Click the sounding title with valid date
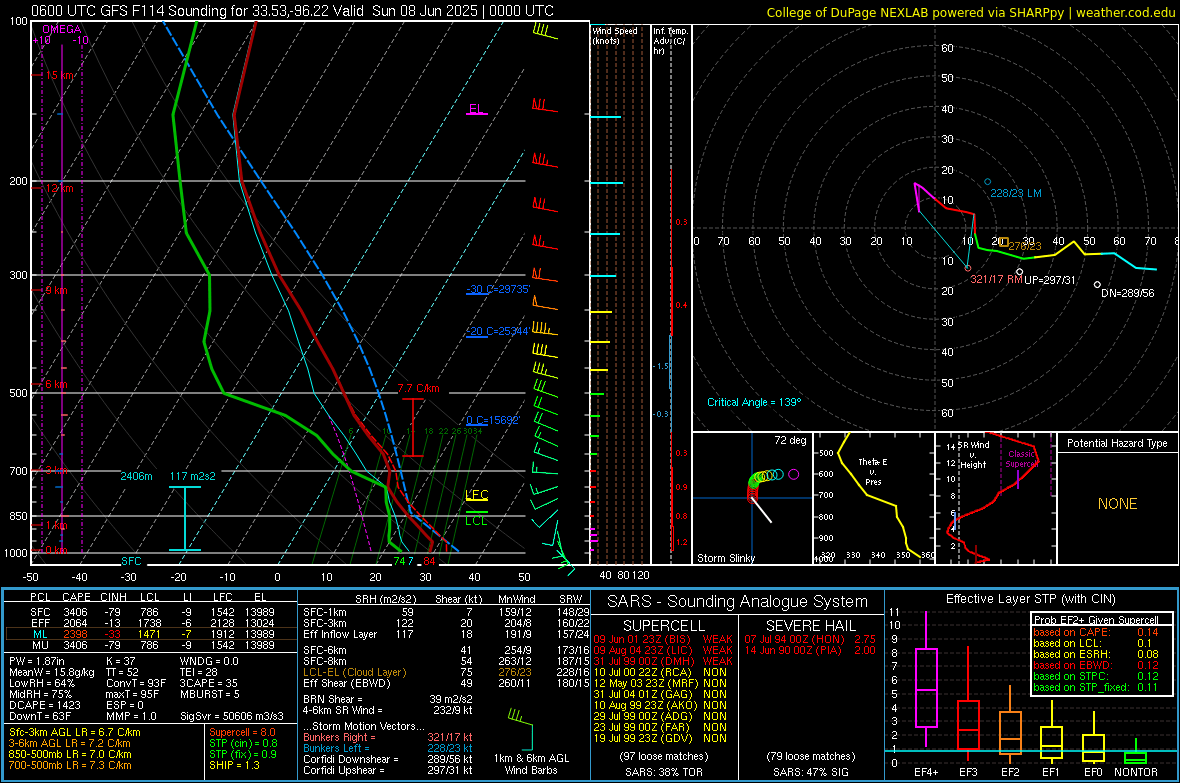Viewport: 1180px width, 783px height. tap(292, 11)
